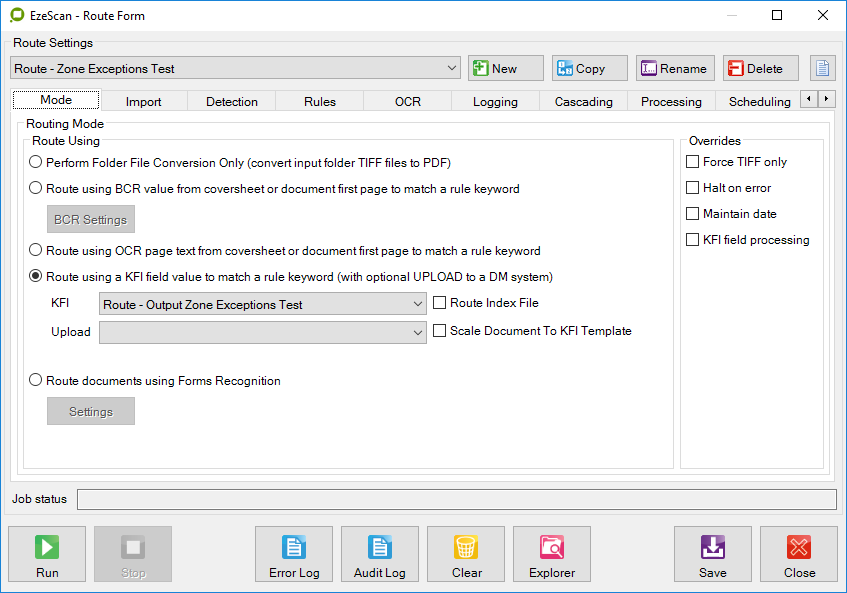
Task: Open Explorer from the bottom toolbar
Action: (552, 554)
